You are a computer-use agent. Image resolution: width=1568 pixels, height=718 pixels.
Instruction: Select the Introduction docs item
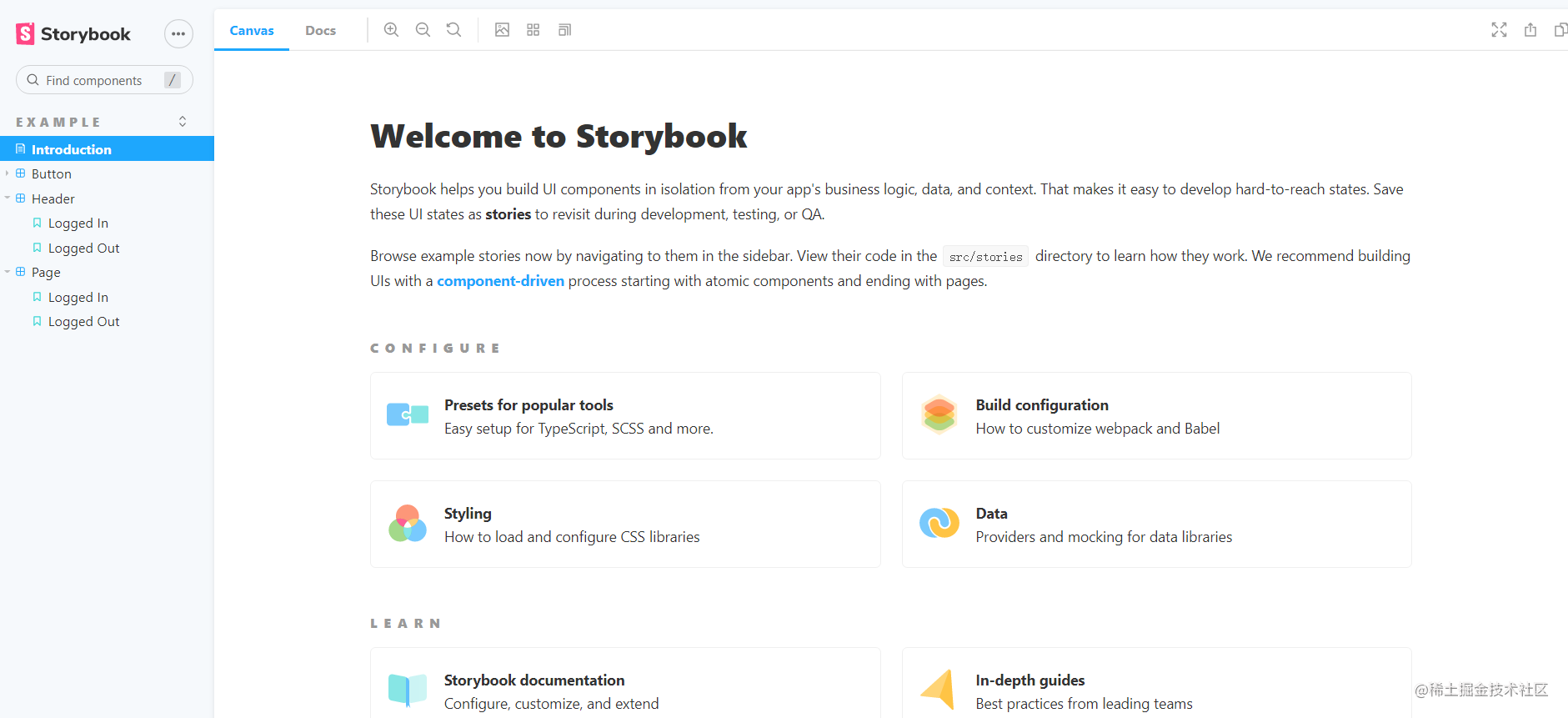[107, 149]
